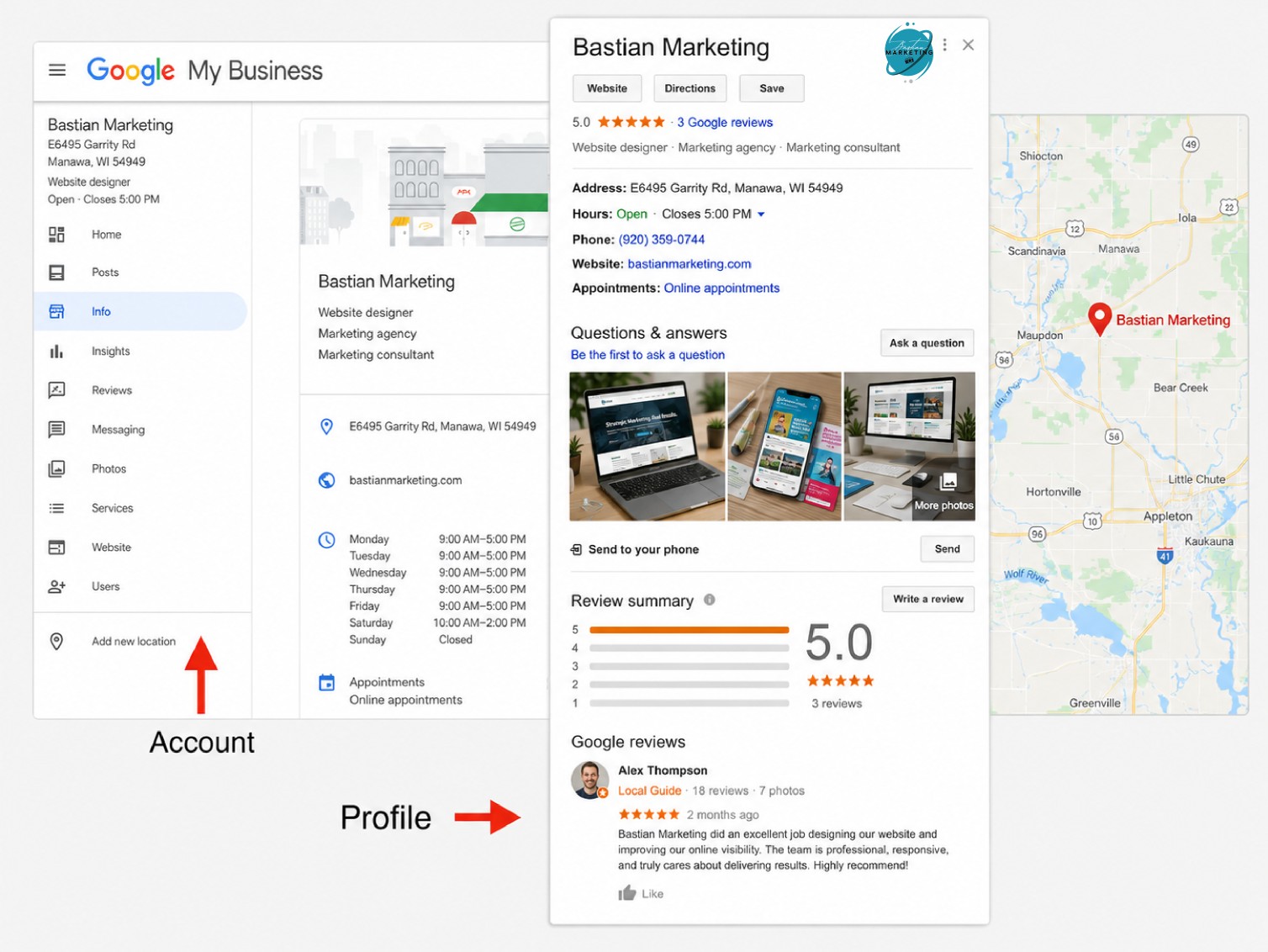Click the calendar icon beside Appointments
Viewport: 1268px width, 952px height.
pos(327,683)
